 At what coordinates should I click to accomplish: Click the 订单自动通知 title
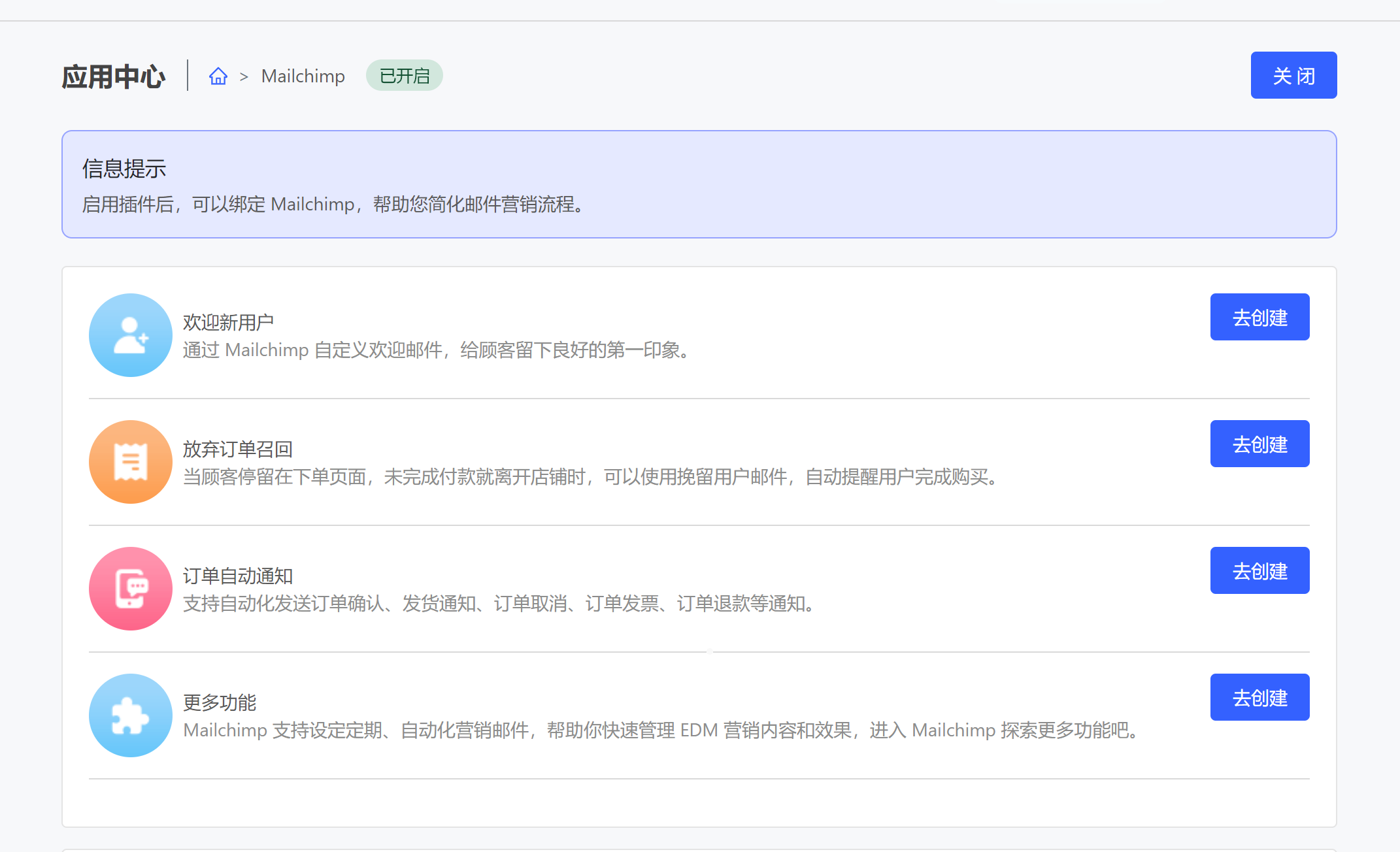pyautogui.click(x=237, y=576)
